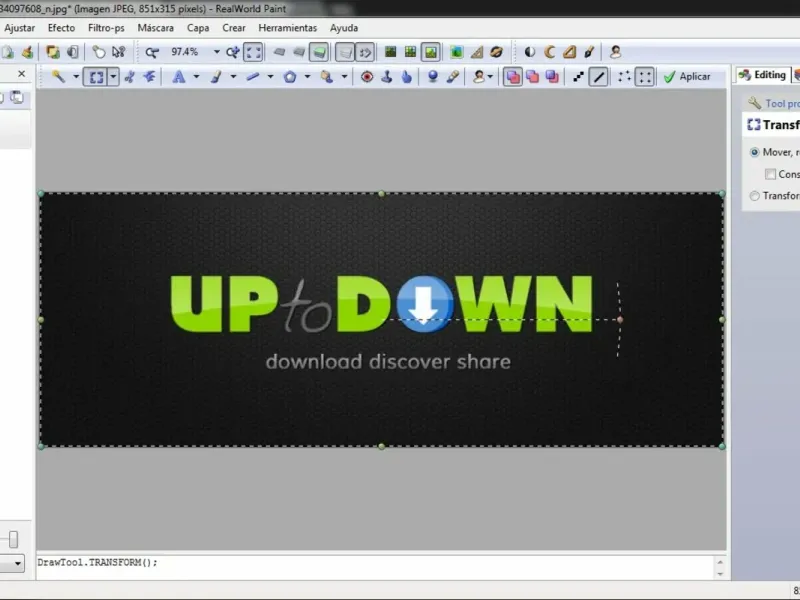Viewport: 800px width, 600px height.
Task: Toggle the smooth diagonal line mode
Action: coord(598,77)
